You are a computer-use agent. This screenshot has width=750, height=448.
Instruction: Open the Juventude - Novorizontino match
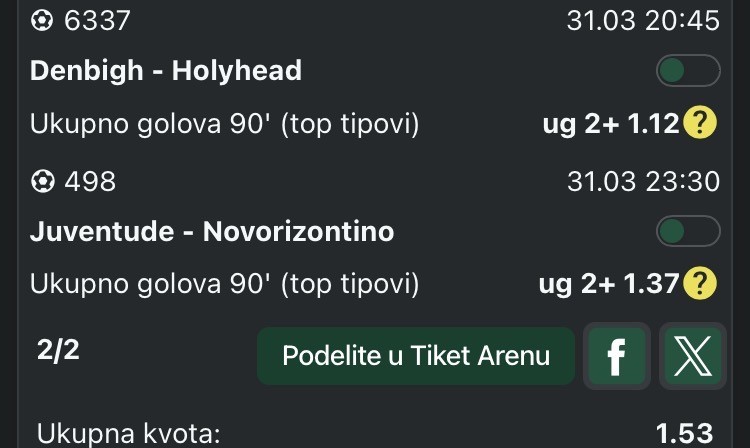coord(212,232)
